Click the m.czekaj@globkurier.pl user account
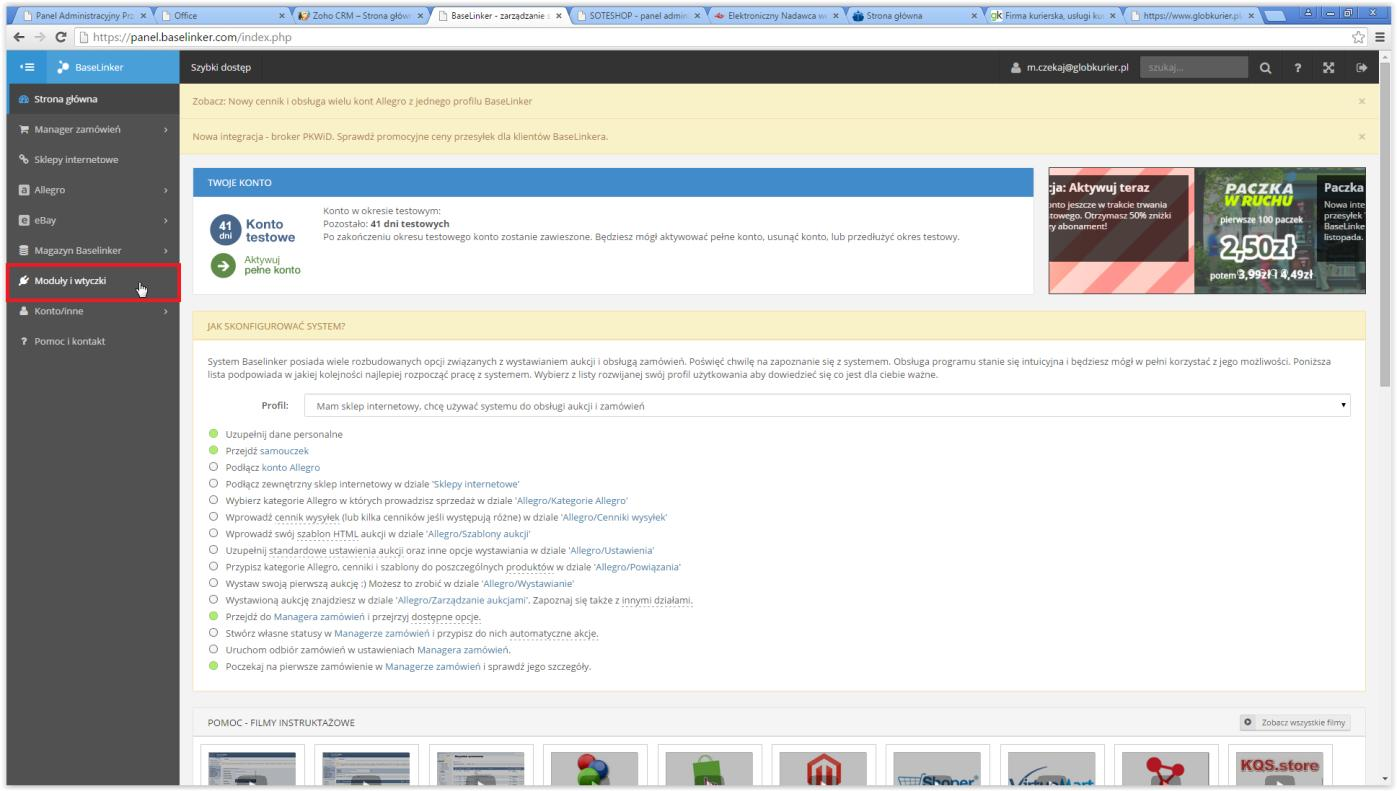This screenshot has width=1397, height=791. click(x=1069, y=67)
